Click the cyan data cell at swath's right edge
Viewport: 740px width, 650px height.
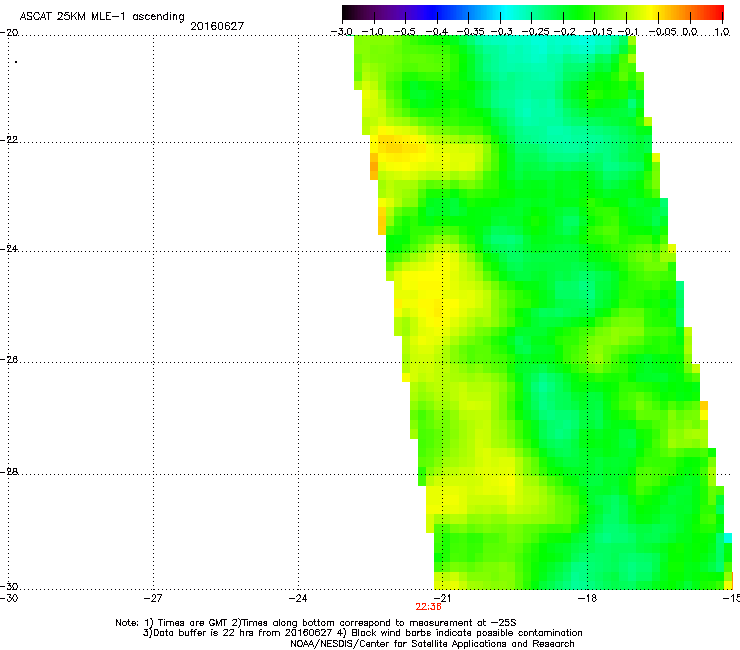pos(728,538)
